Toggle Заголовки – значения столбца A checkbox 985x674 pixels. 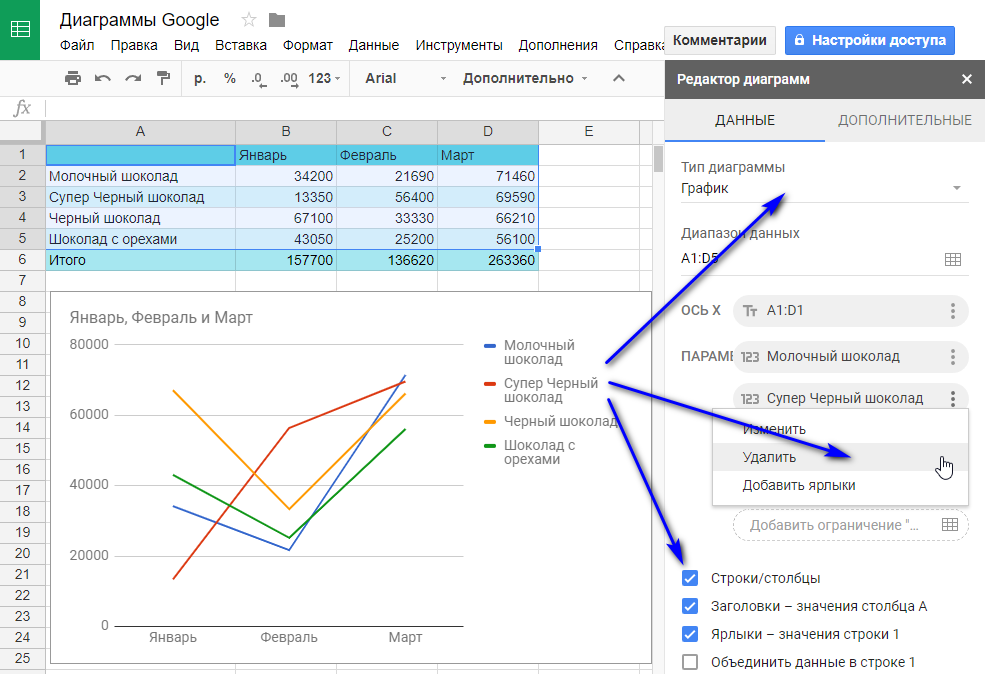(x=690, y=606)
